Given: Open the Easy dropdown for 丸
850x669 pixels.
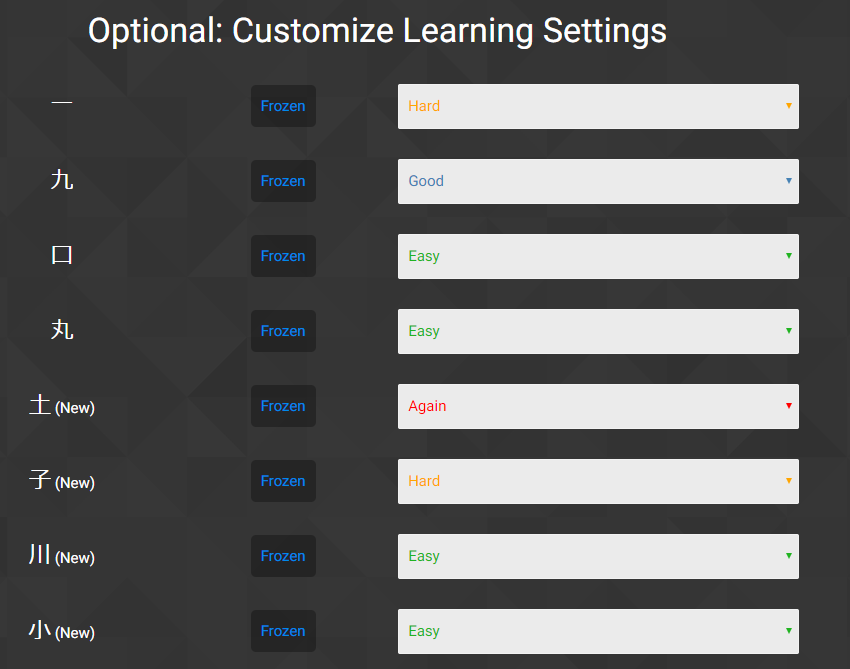Looking at the screenshot, I should point(598,331).
